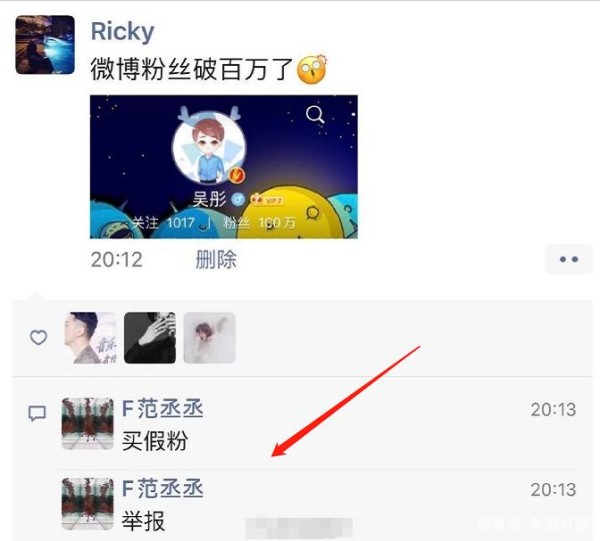Tap the shocked emoji in post text
The image size is (600, 541).
(x=312, y=70)
